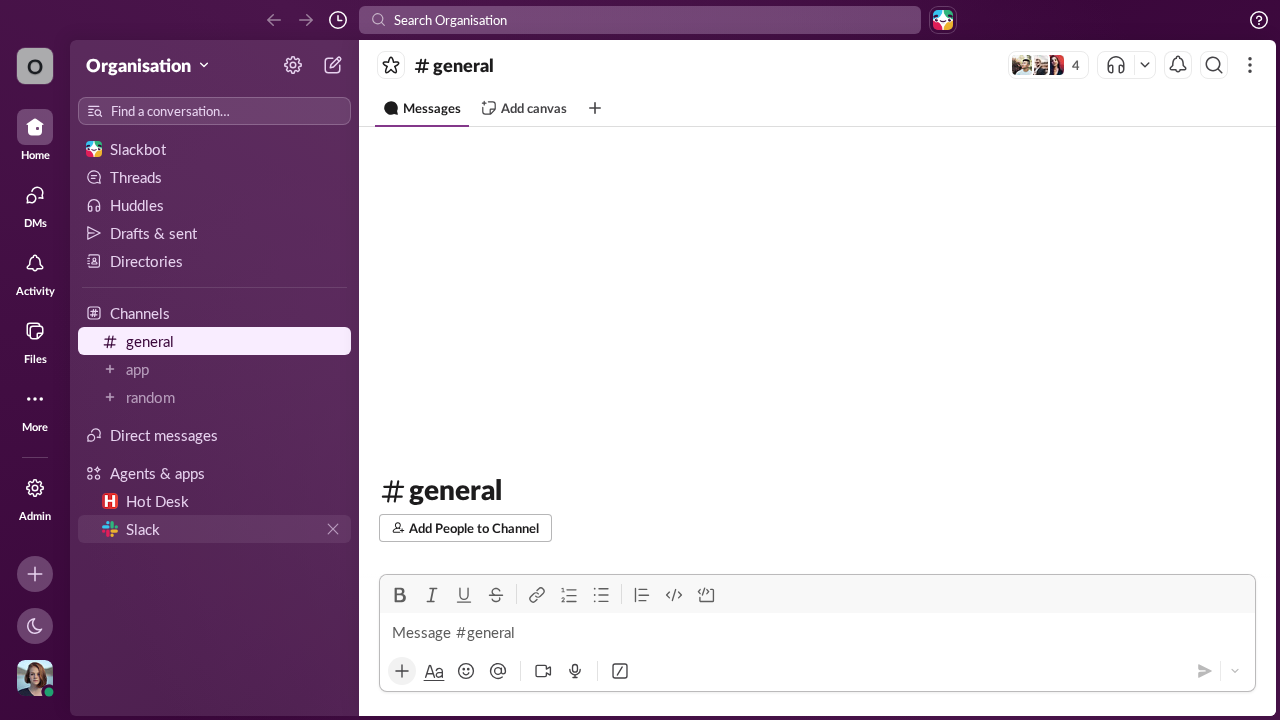
Task: Open Activity in the left rail
Action: tap(35, 271)
